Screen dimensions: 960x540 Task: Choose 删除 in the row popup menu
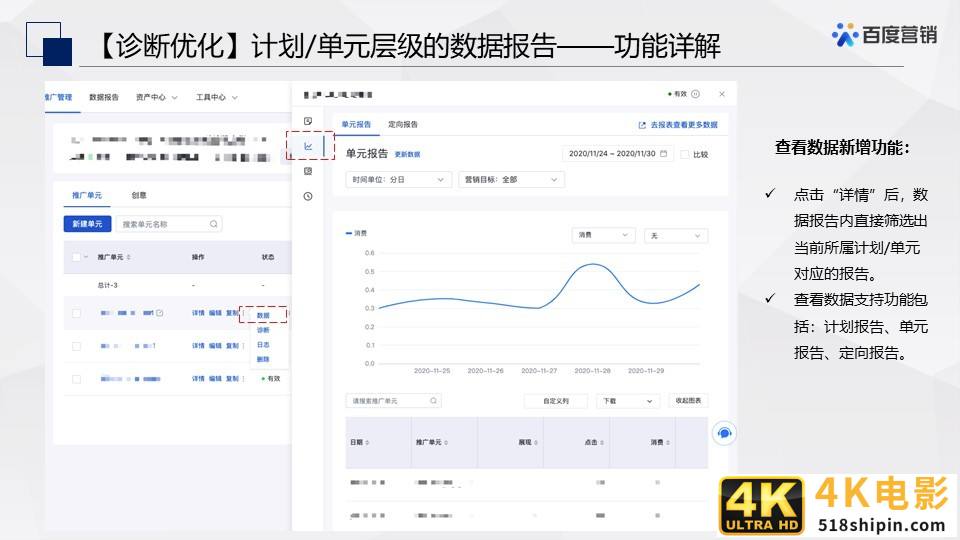click(x=263, y=359)
